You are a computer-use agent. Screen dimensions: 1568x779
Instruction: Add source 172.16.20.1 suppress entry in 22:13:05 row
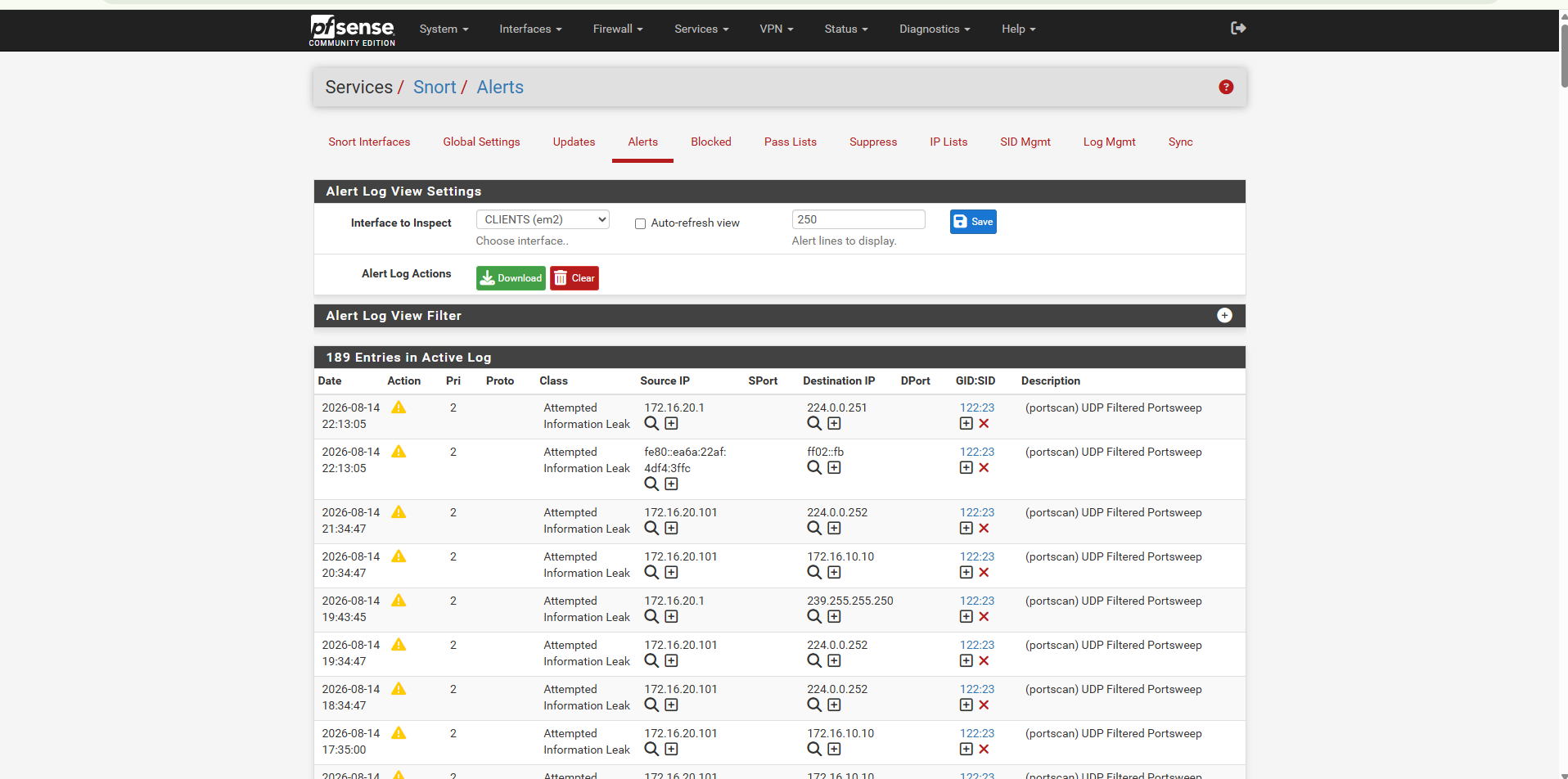coord(671,424)
